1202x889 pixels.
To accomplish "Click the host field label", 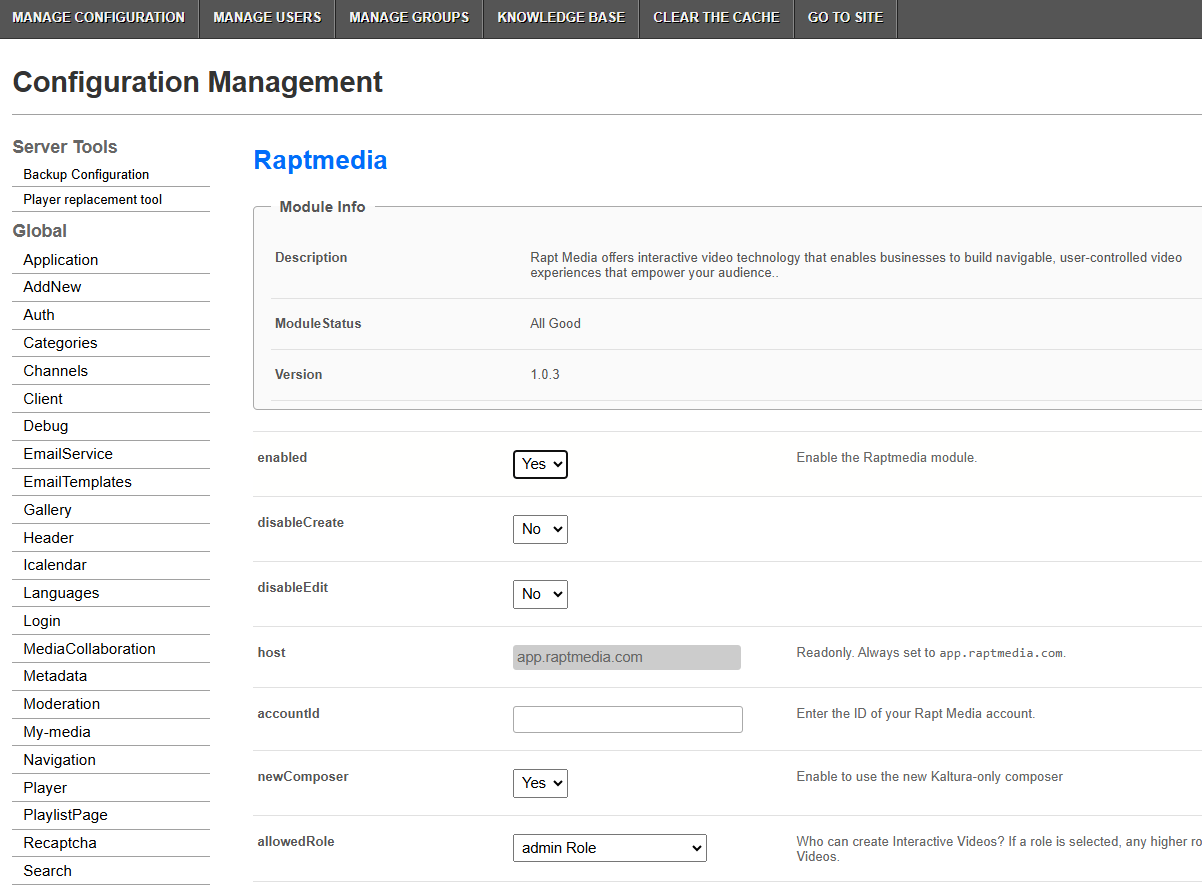I will (272, 653).
